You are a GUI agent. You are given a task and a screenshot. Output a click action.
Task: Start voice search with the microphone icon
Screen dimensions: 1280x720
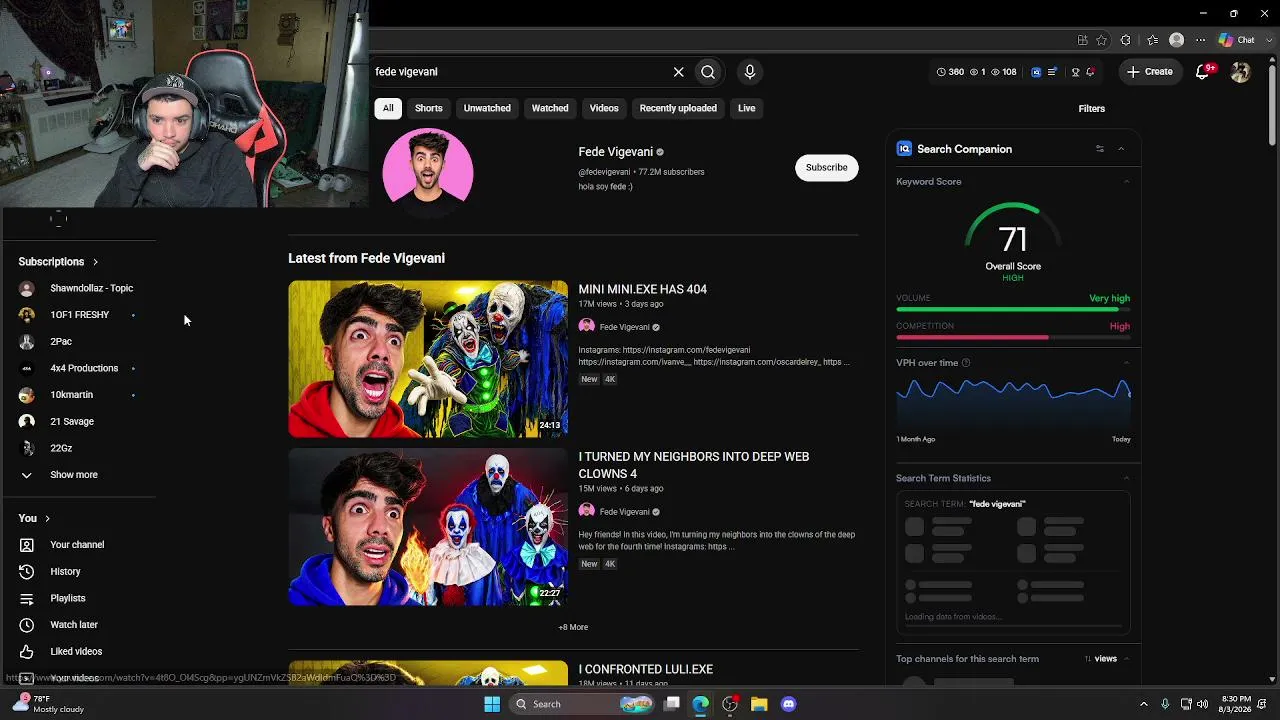click(750, 72)
